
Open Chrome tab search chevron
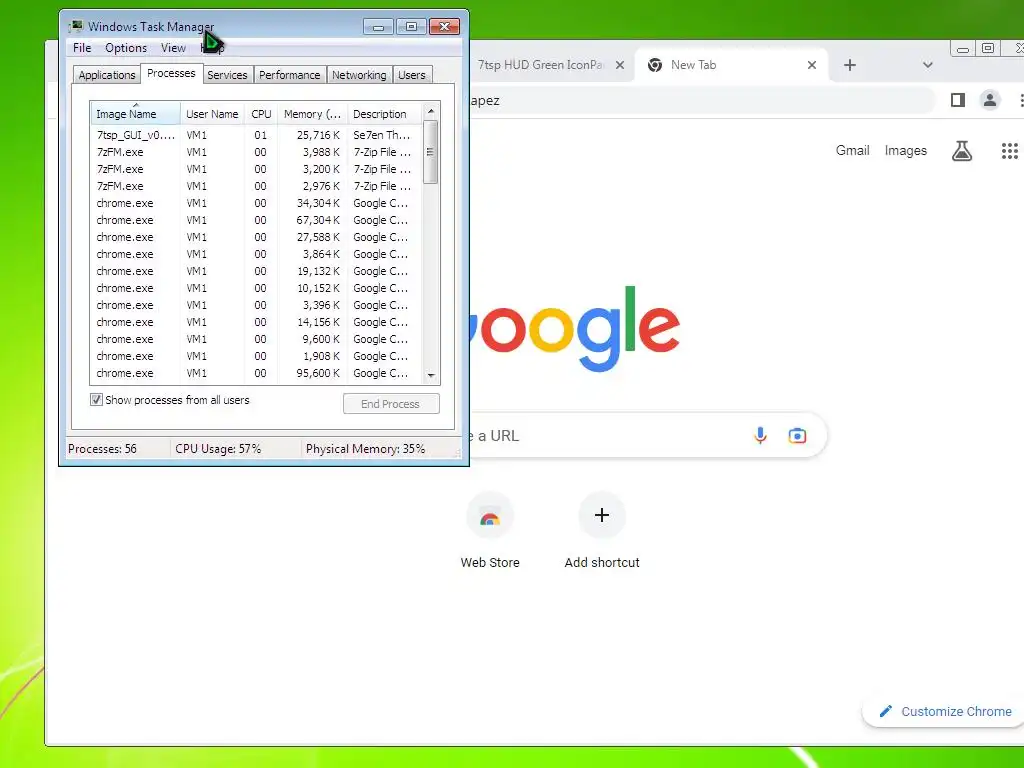[927, 65]
